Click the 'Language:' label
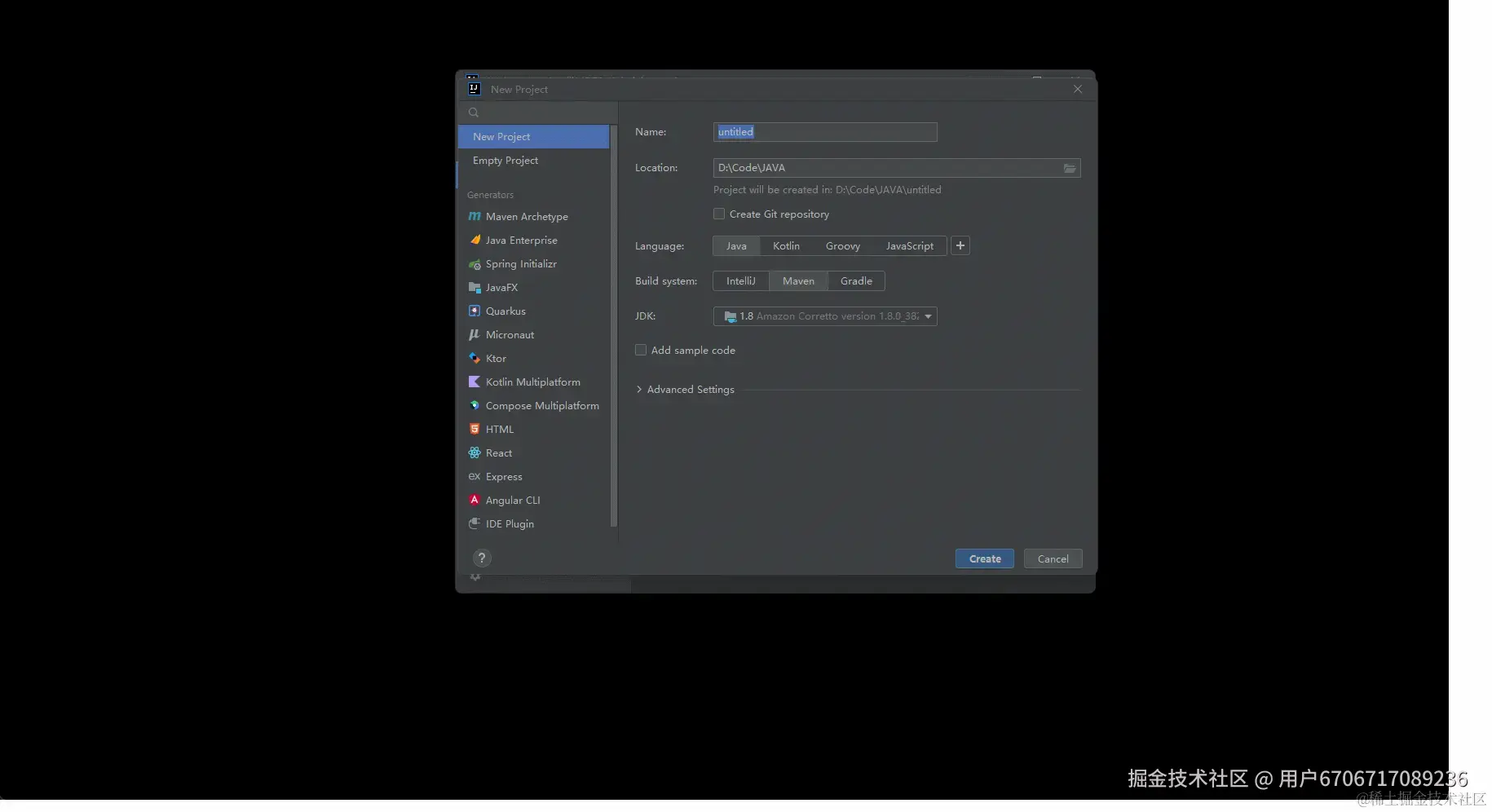 (x=660, y=246)
